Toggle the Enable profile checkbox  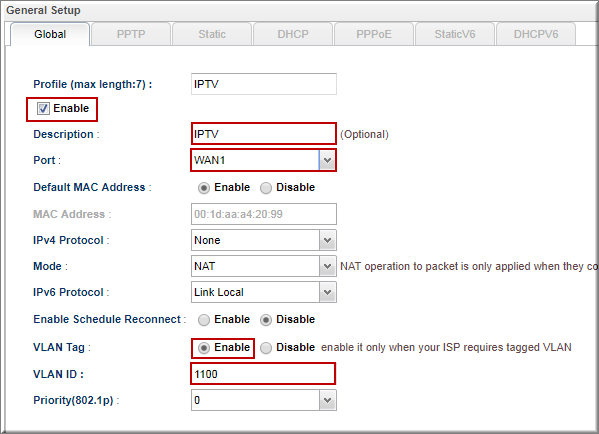(x=43, y=108)
